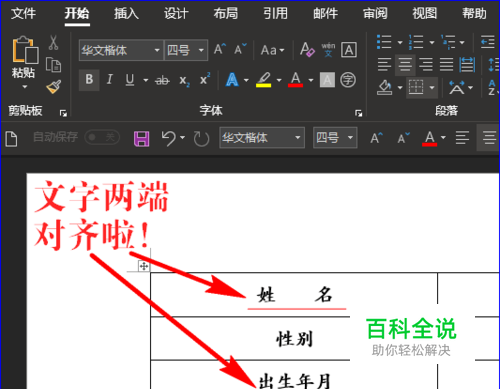The image size is (500, 389).
Task: Toggle superscript formatting
Action: pos(205,79)
